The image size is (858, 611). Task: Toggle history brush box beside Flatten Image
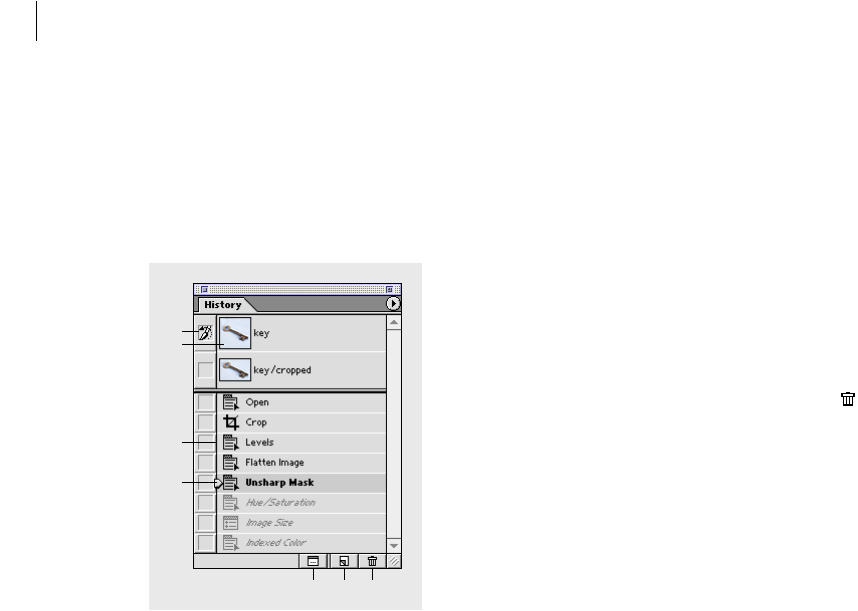click(x=205, y=463)
